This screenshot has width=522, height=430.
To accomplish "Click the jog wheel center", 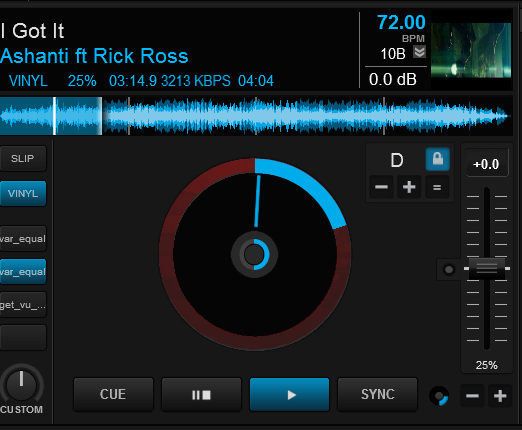I will tap(254, 254).
